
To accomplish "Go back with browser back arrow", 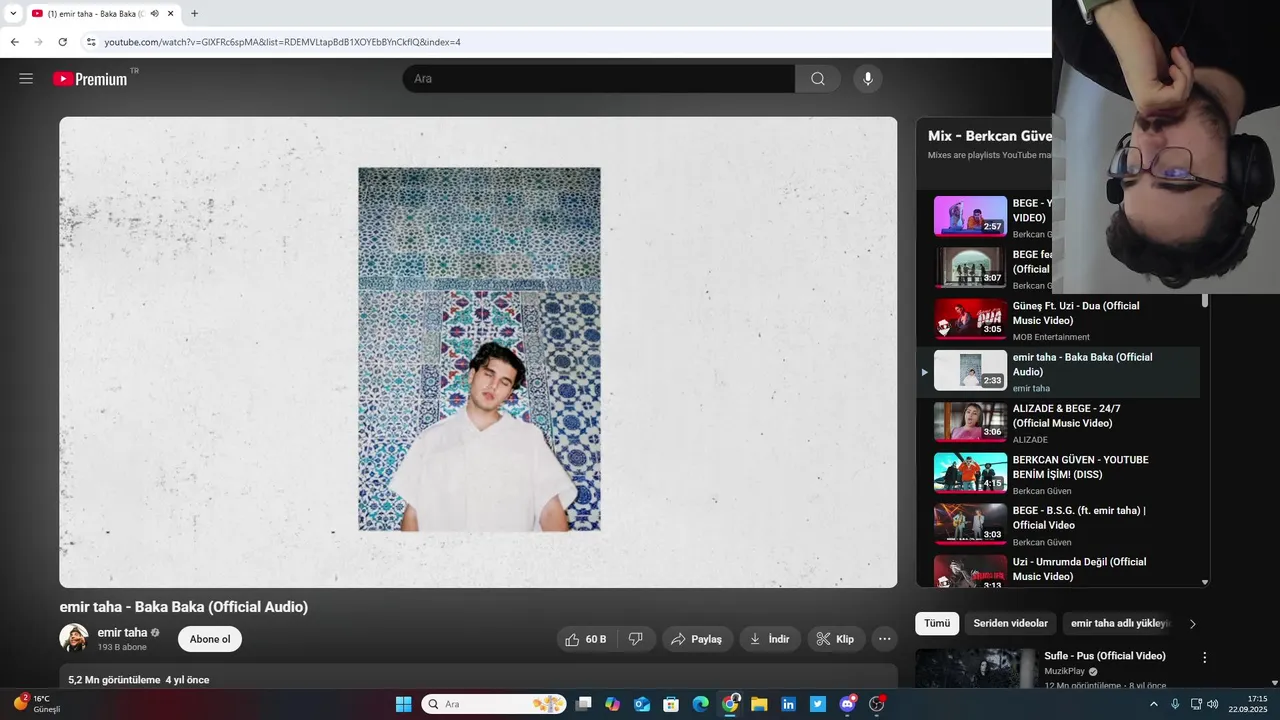I will [14, 42].
